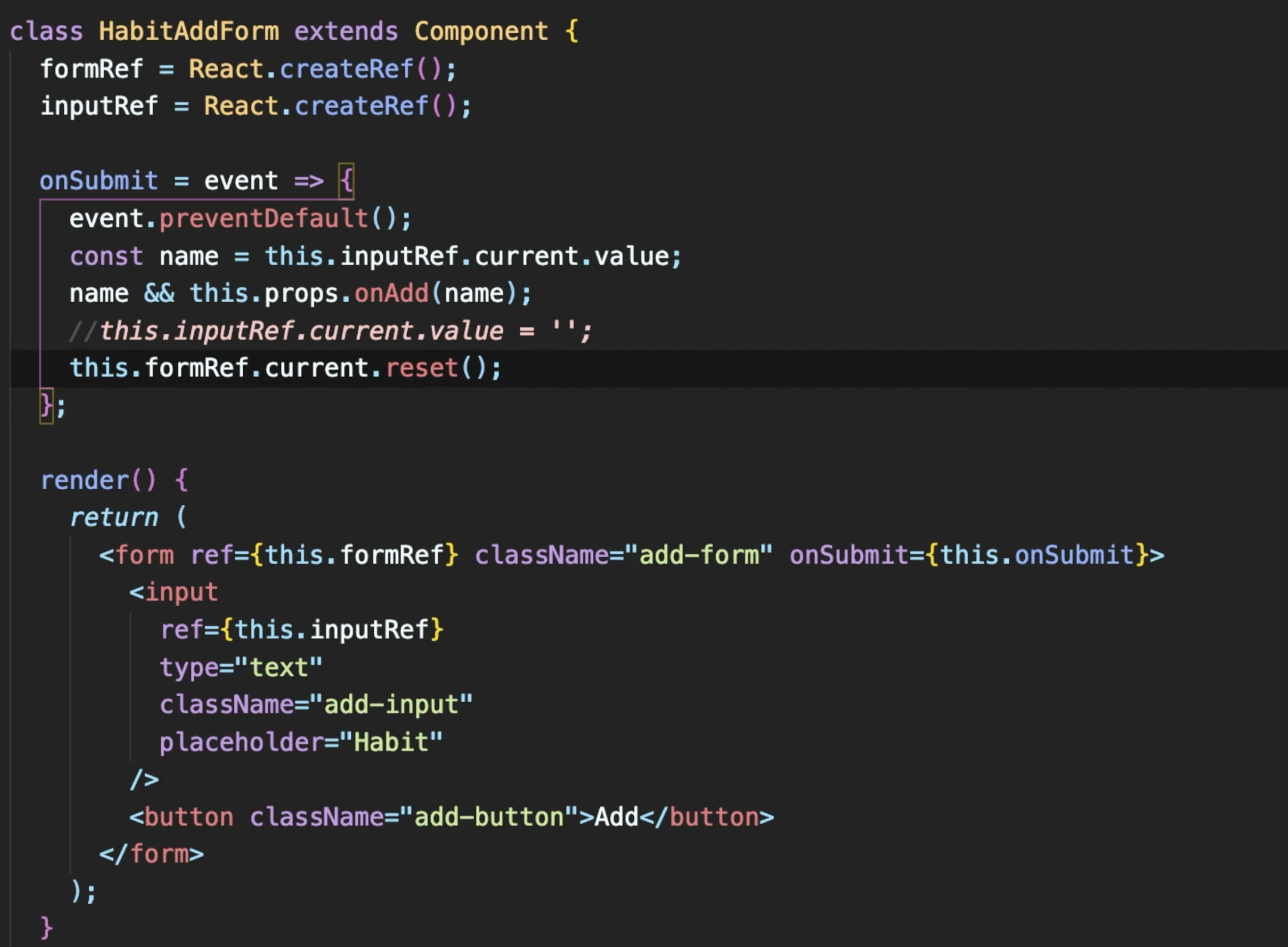Click the Component keyword in class declaration

point(481,31)
